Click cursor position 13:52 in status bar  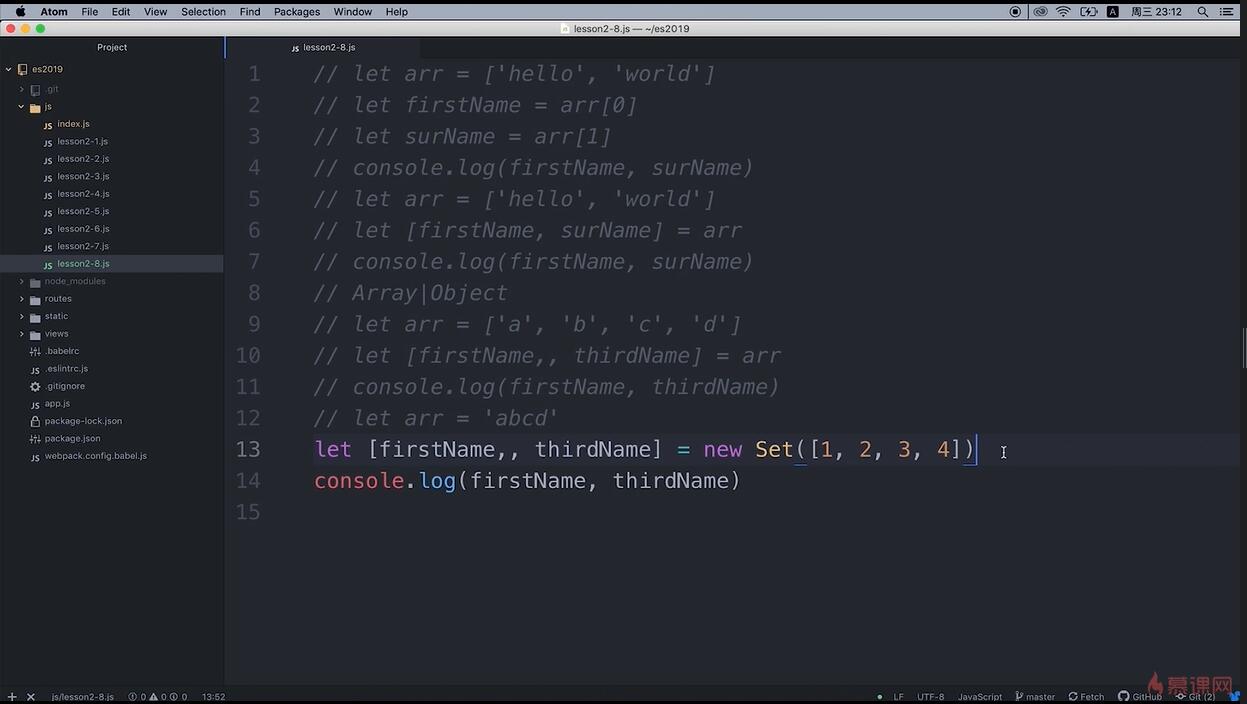pos(213,697)
